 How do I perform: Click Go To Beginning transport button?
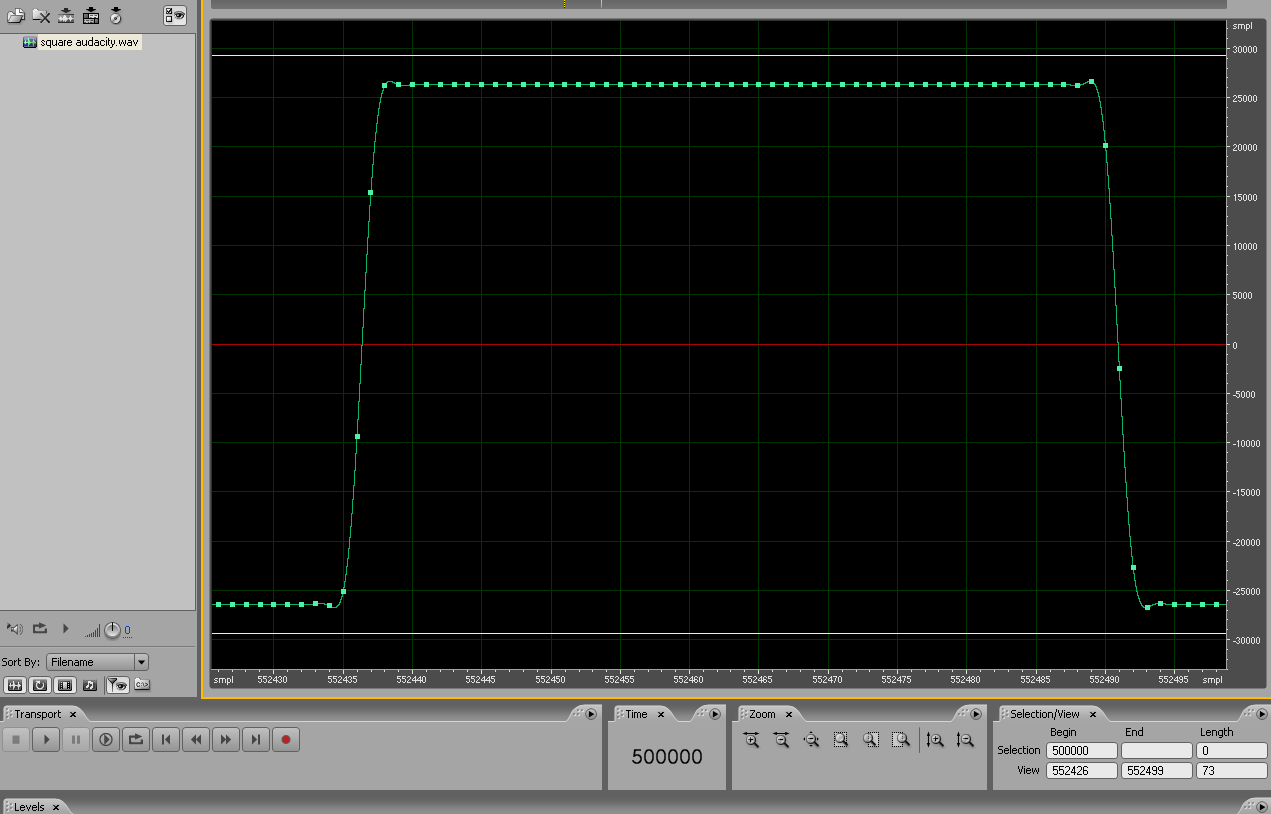coord(166,740)
